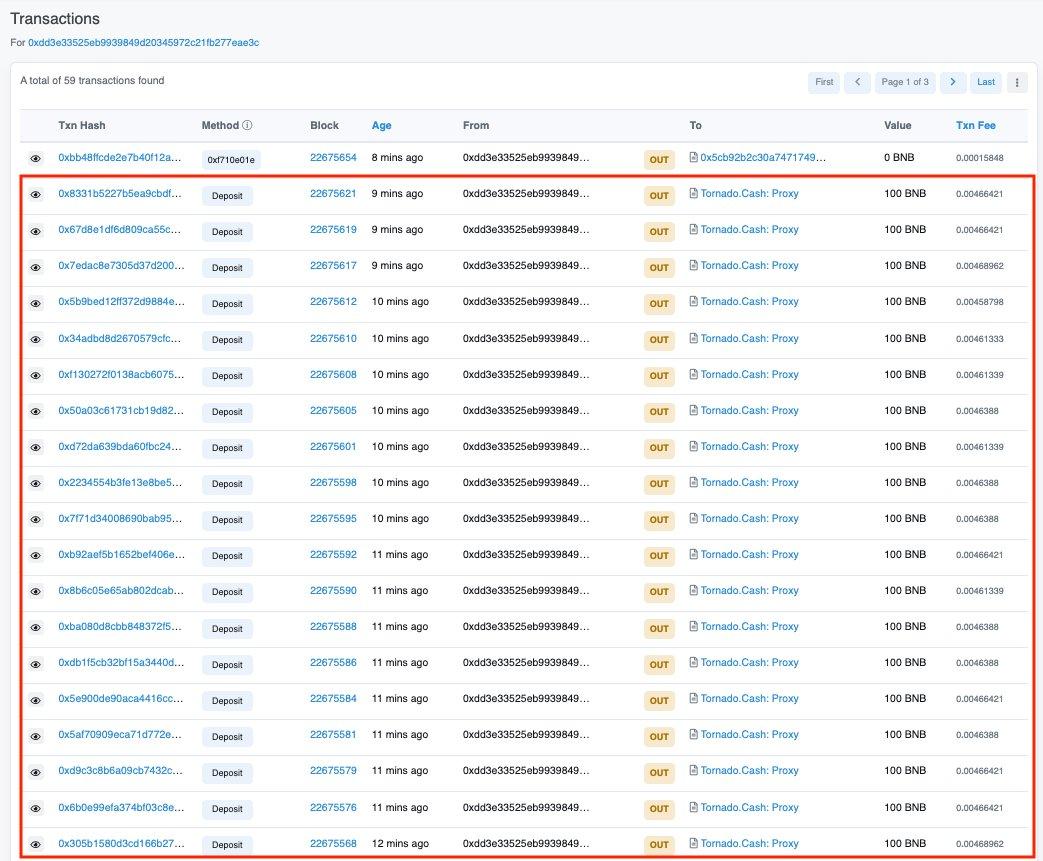Click the Method info circle icon

[x=247, y=125]
